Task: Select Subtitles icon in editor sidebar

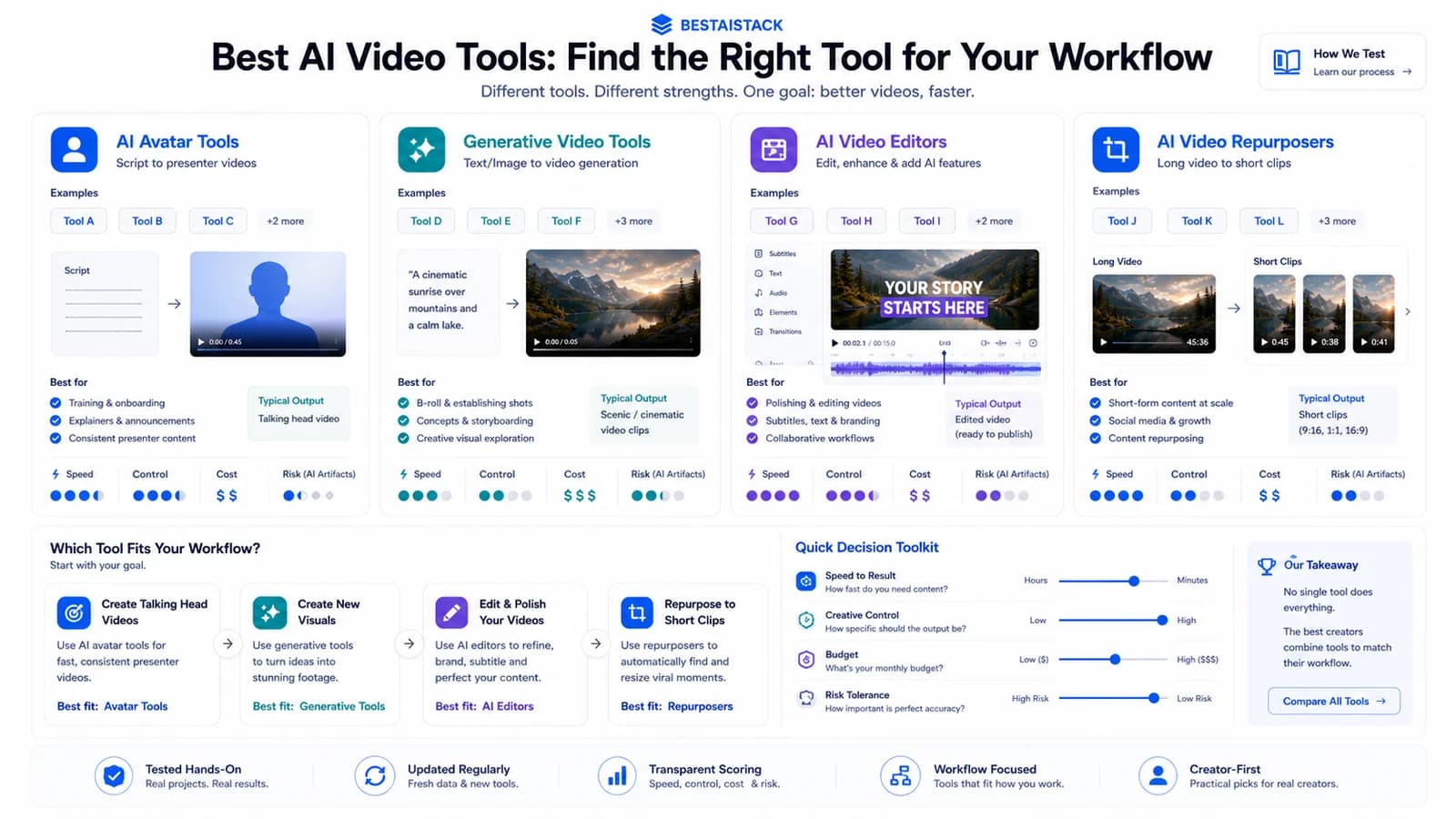Action: (x=759, y=254)
